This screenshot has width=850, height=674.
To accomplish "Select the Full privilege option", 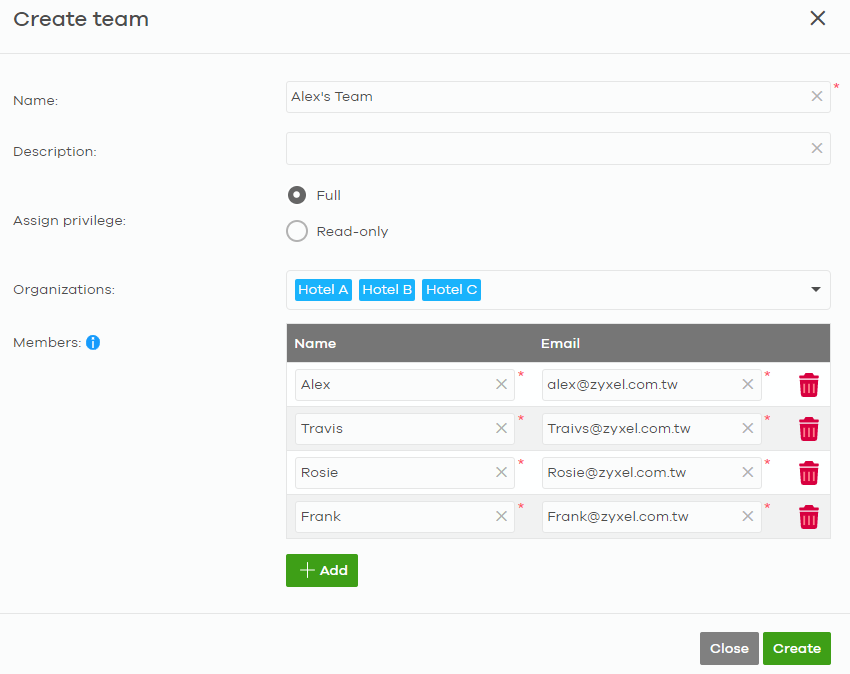I will [x=297, y=195].
